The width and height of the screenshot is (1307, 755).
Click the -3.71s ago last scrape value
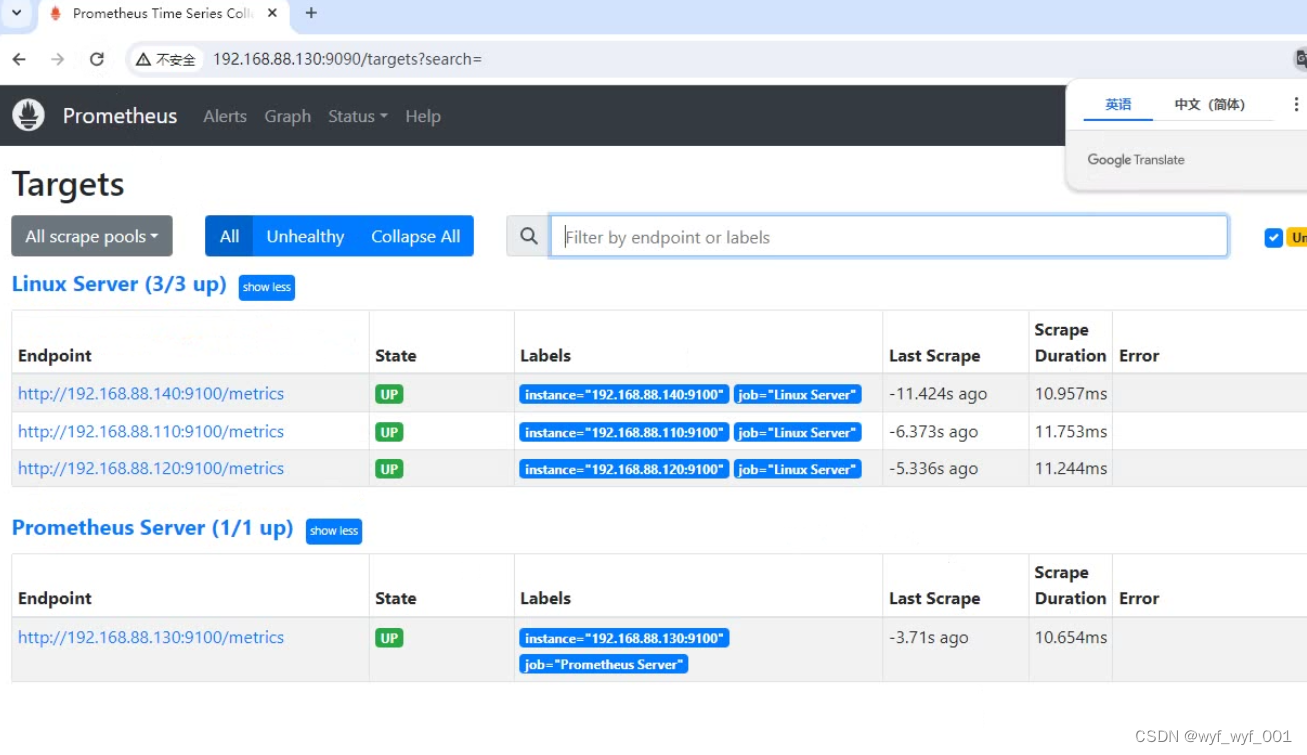[x=929, y=637]
